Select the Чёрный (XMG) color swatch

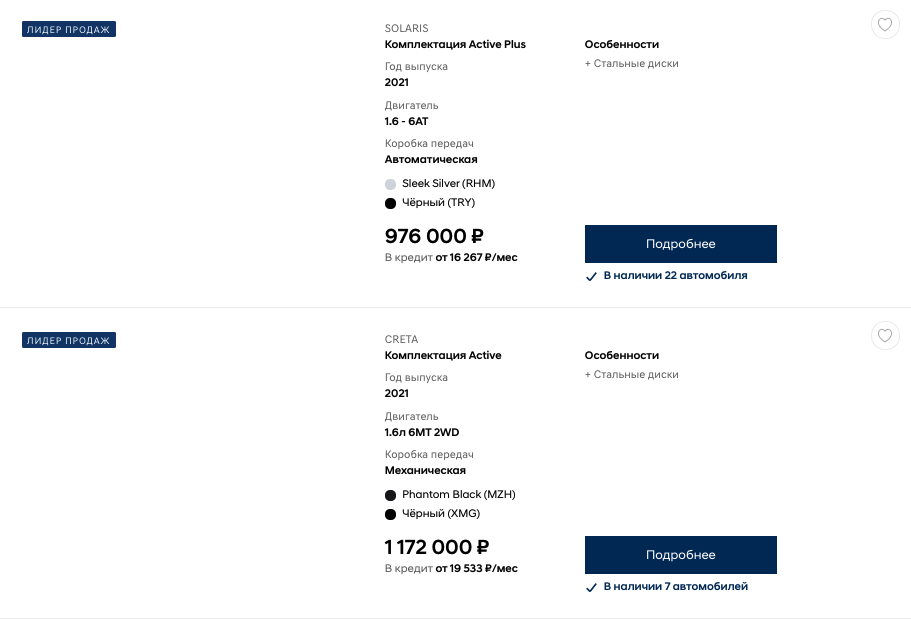[390, 514]
